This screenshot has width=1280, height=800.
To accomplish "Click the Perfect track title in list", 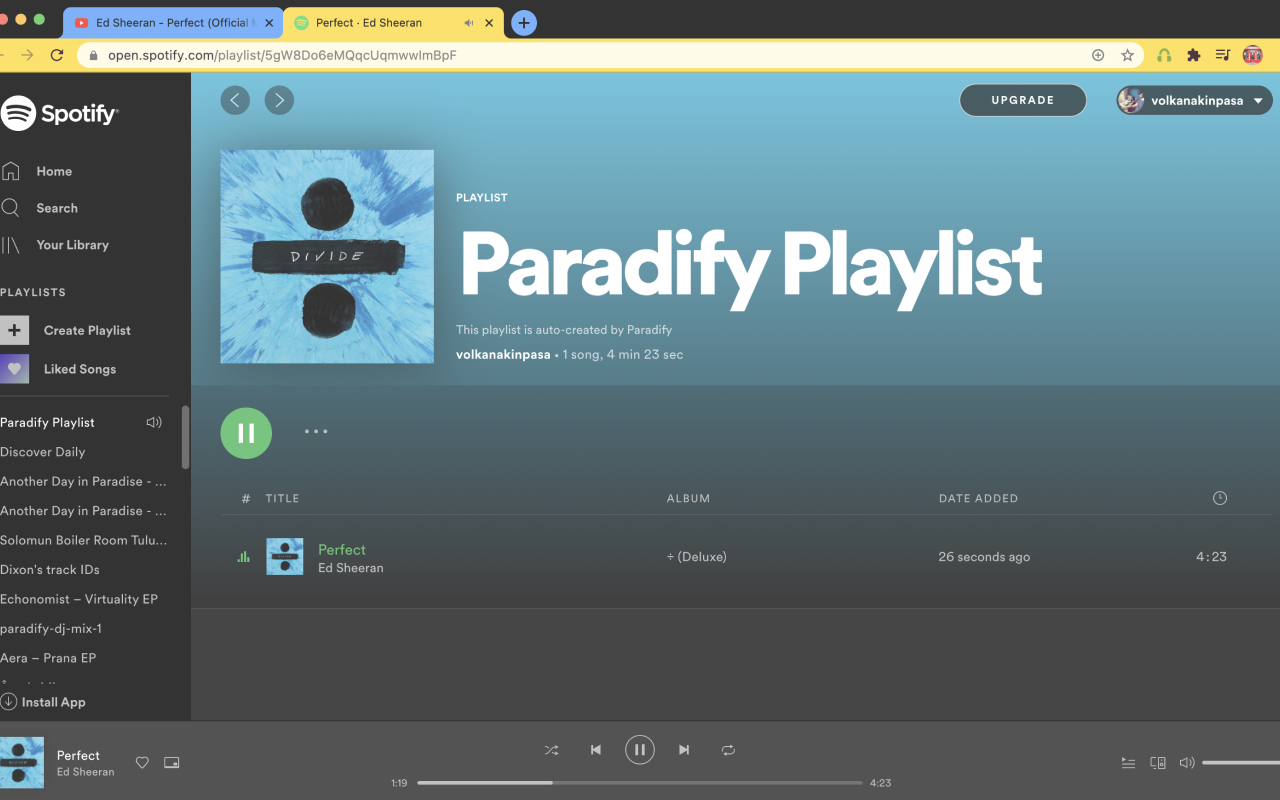I will [x=342, y=549].
